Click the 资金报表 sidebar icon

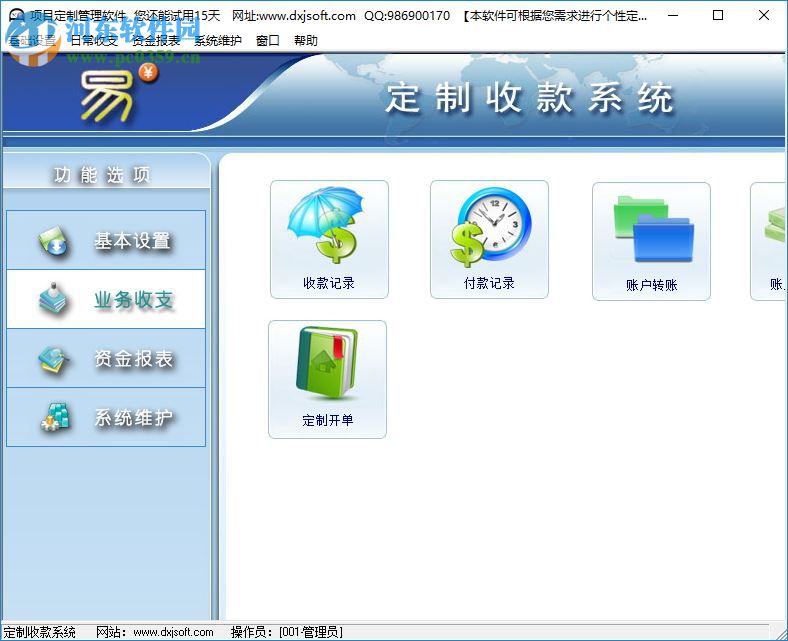[52, 359]
